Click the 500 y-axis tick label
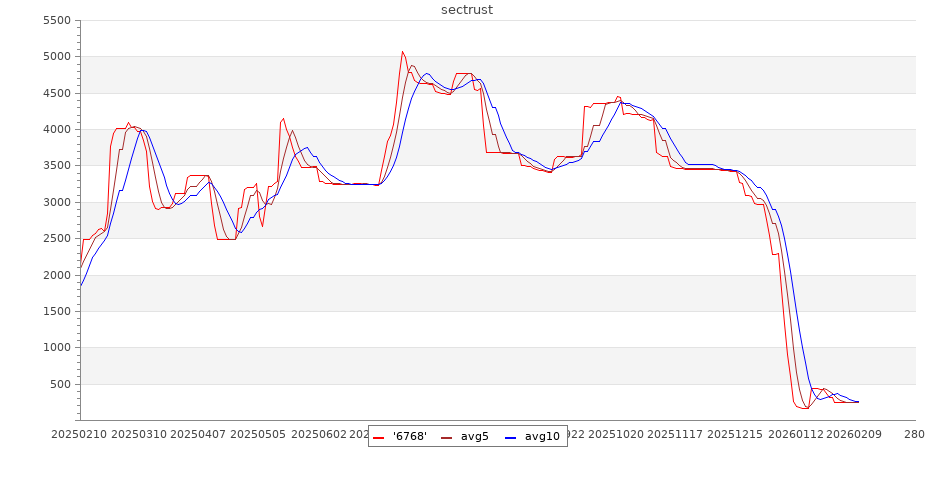The image size is (935, 500). click(x=60, y=385)
